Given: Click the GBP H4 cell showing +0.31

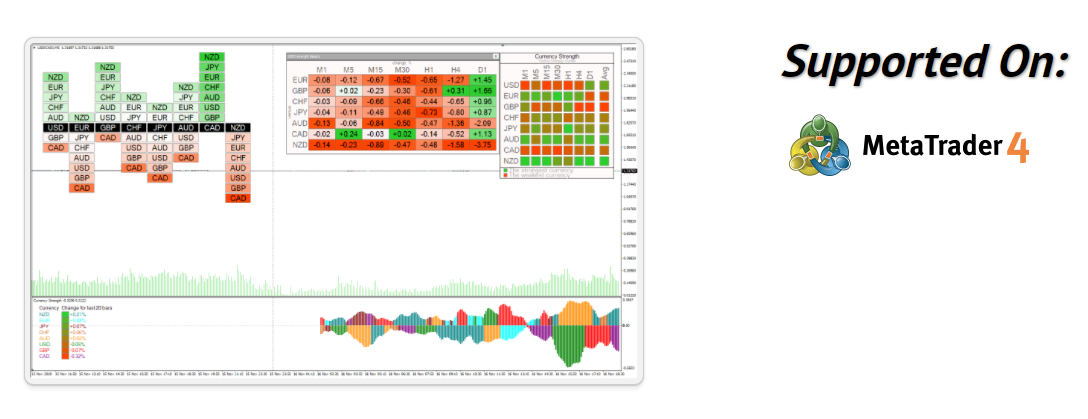Looking at the screenshot, I should tap(456, 91).
